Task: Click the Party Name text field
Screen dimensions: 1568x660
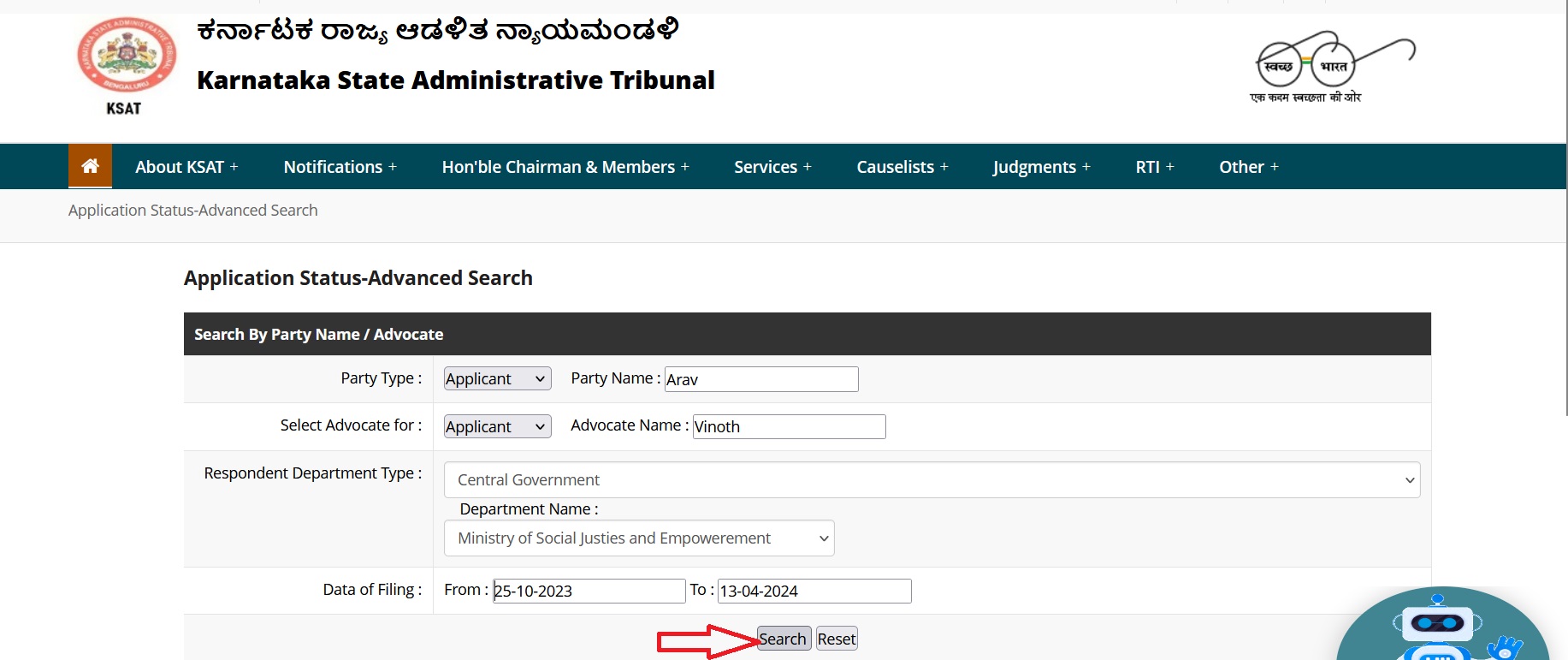Action: tap(760, 379)
